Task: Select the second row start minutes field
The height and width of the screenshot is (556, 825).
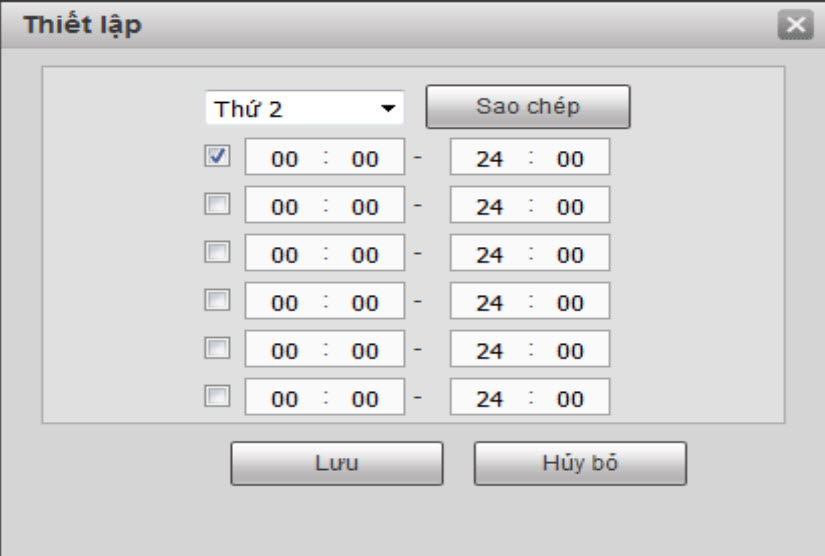Action: (x=365, y=207)
